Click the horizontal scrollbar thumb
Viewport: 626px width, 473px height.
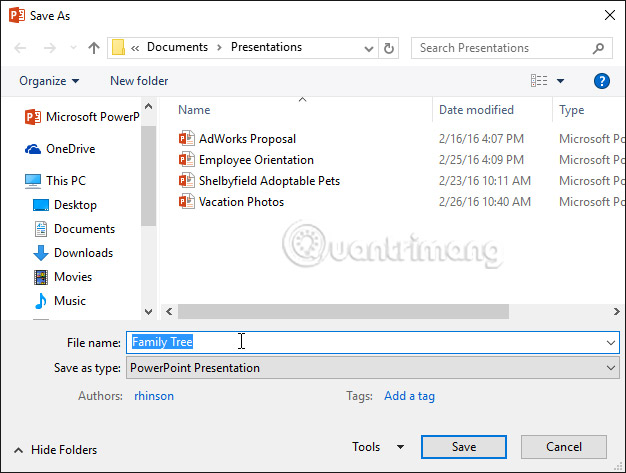point(343,312)
